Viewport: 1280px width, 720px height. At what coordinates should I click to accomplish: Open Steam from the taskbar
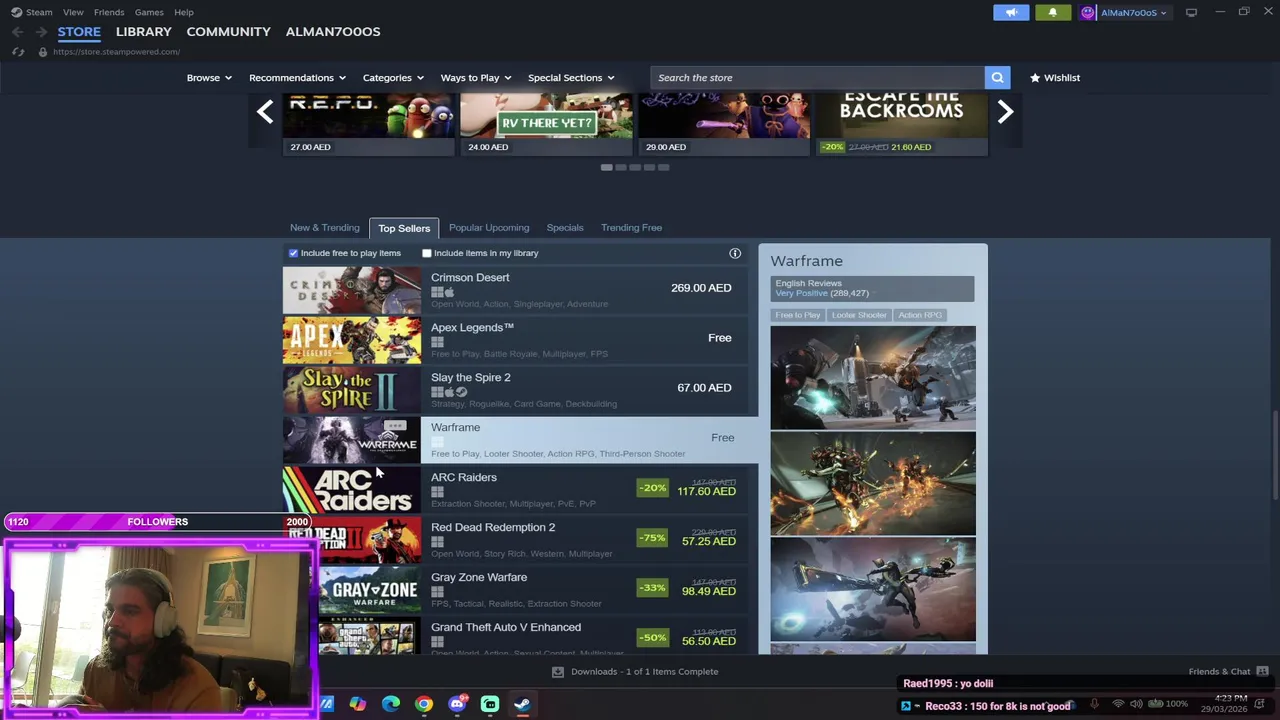tap(522, 704)
